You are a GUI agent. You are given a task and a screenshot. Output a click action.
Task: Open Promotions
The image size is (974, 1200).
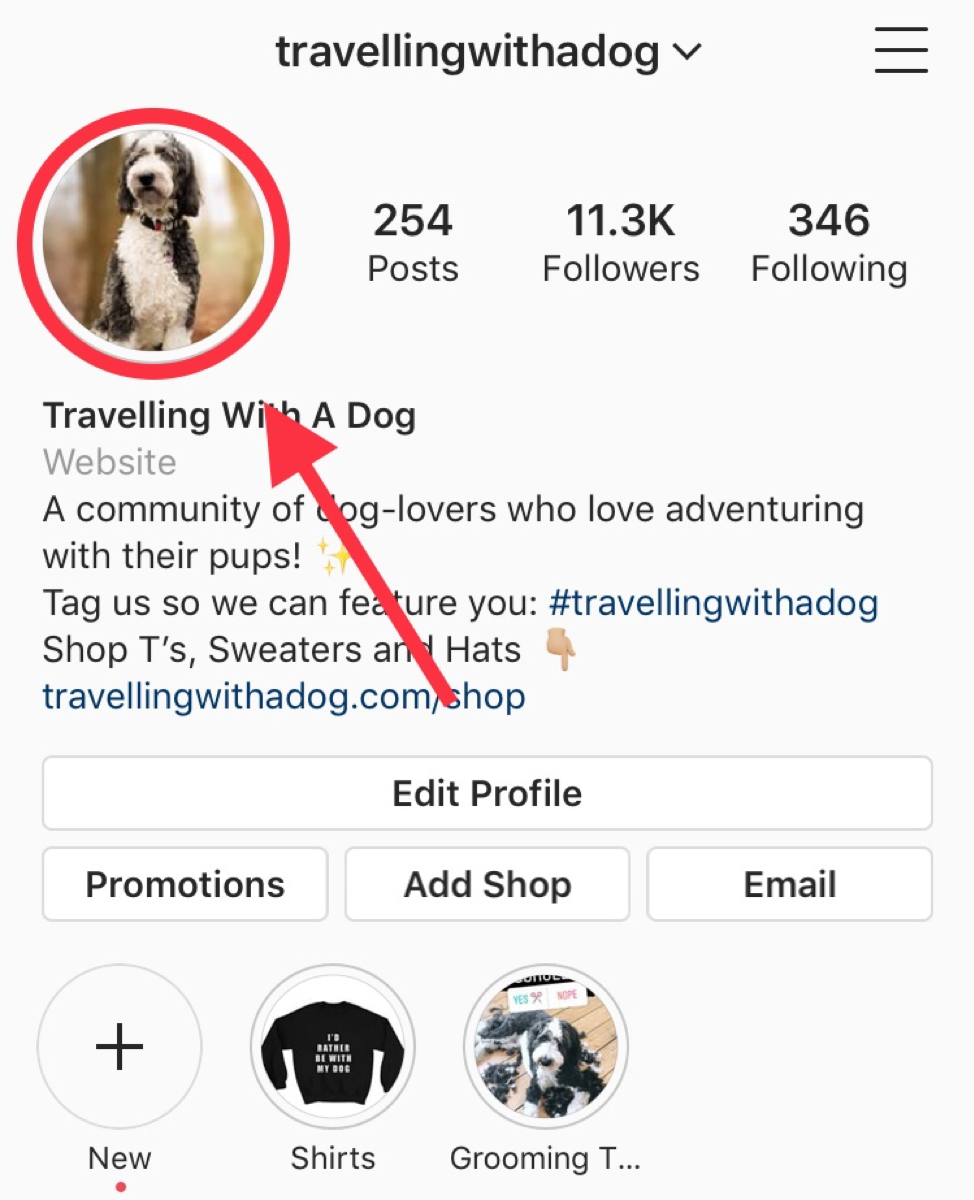[x=185, y=884]
